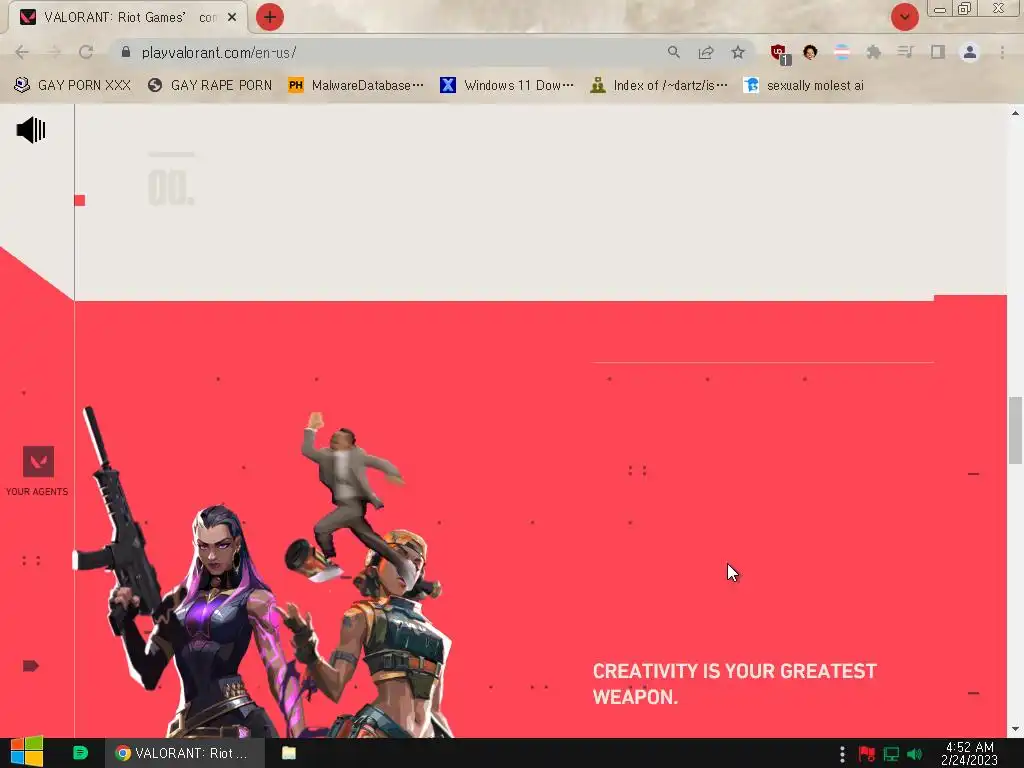This screenshot has height=768, width=1024.
Task: Open a new tab with the plus button
Action: click(270, 17)
